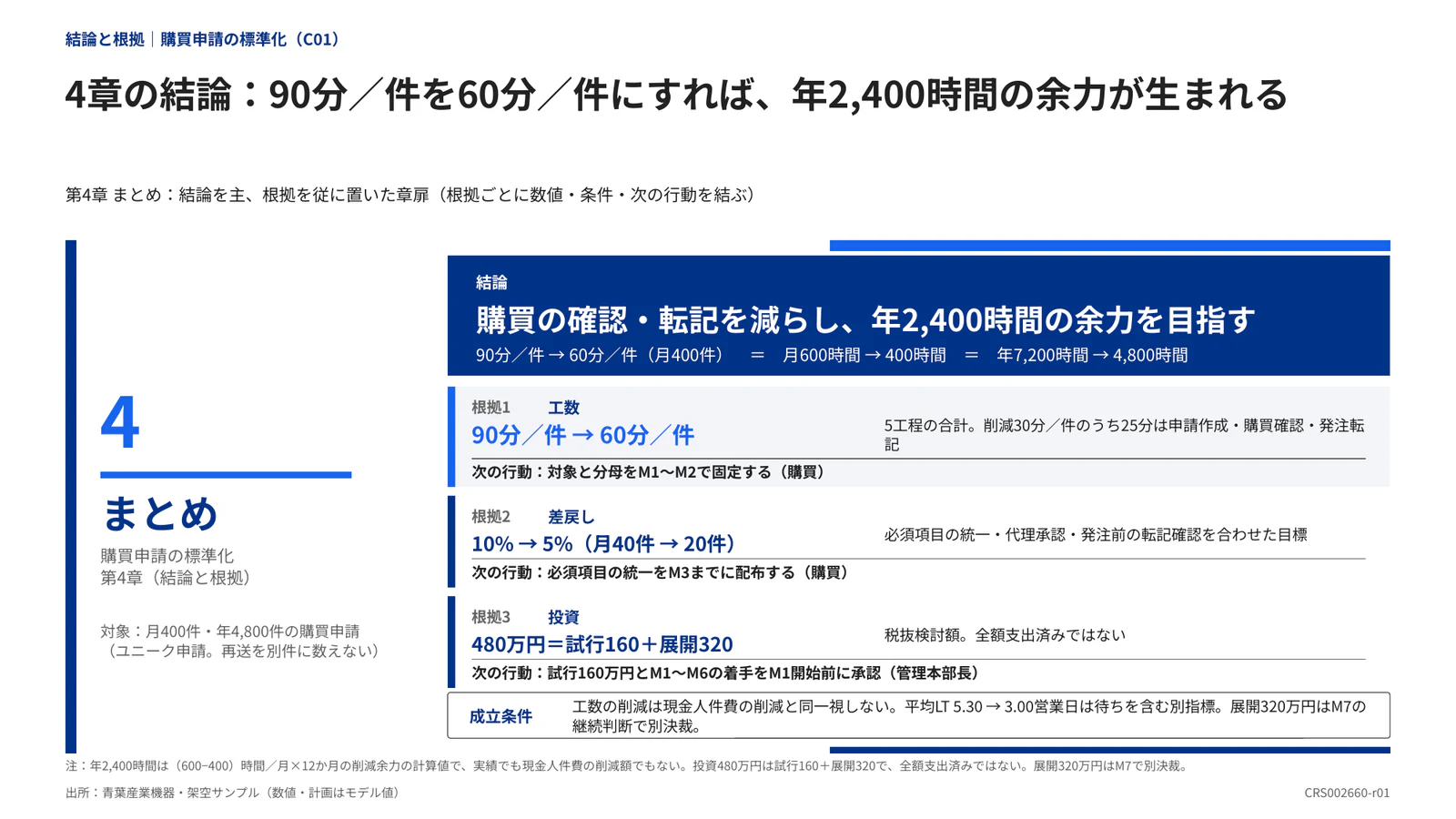Click the description starting '5工程の合計。削減30分'

pyautogui.click(x=1124, y=435)
